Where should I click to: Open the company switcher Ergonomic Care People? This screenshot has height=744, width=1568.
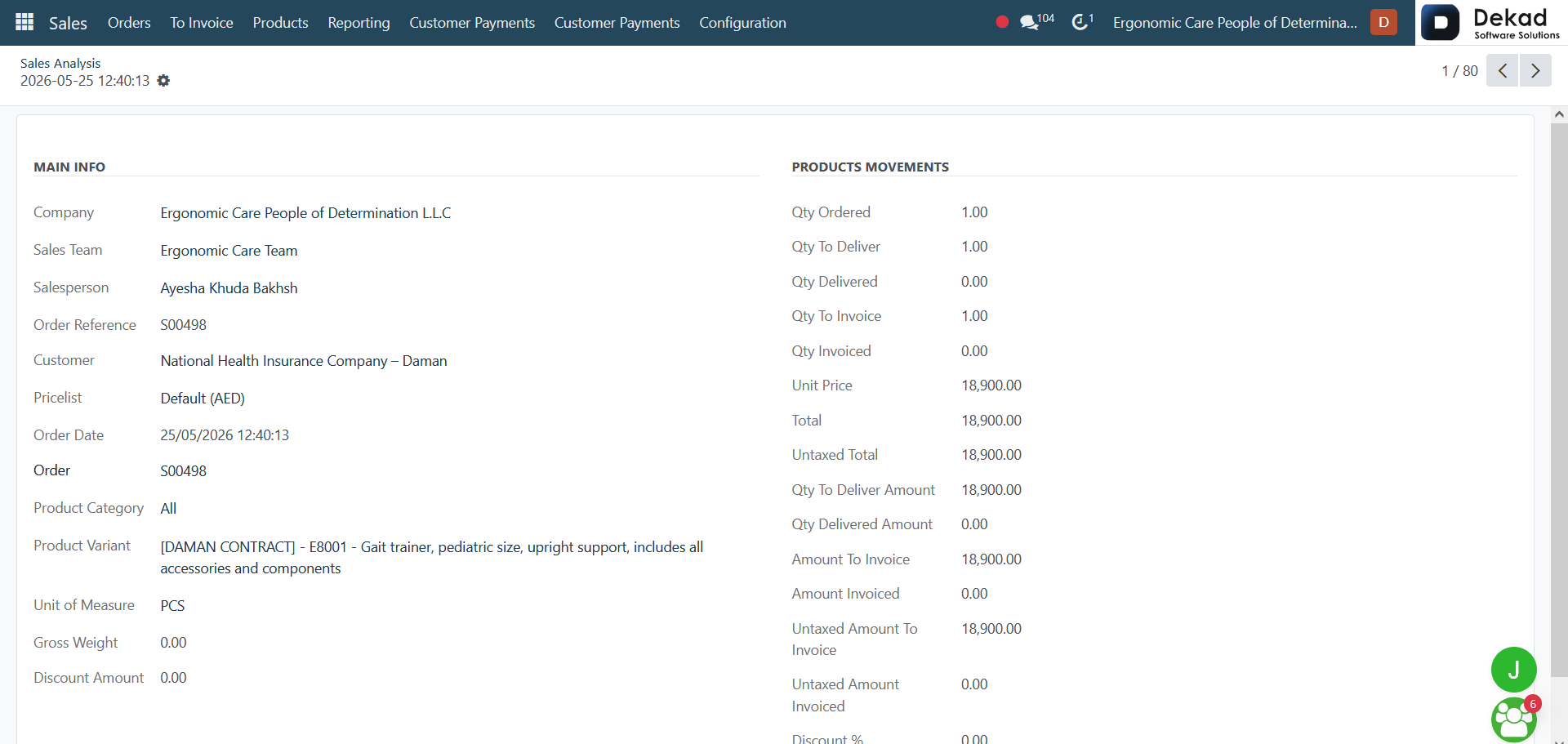[x=1235, y=23]
